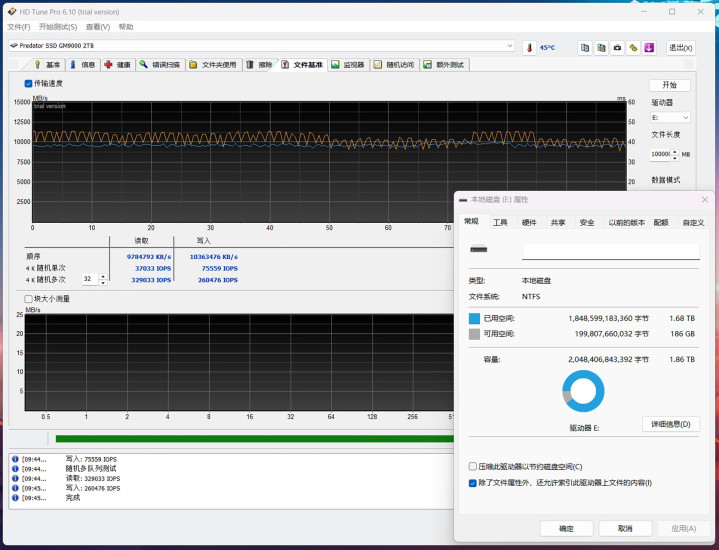Switch to the 工具 tab in properties dialog
The width and height of the screenshot is (719, 550).
click(500, 223)
